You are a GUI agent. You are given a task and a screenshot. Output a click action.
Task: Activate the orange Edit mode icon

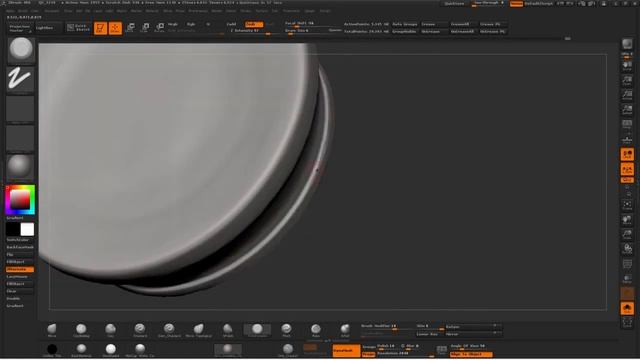click(x=100, y=28)
